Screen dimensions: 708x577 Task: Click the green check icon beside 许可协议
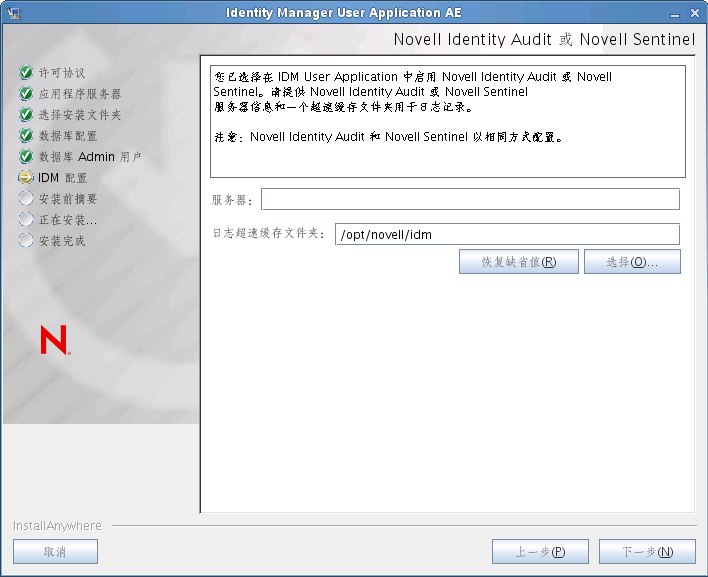tap(26, 72)
